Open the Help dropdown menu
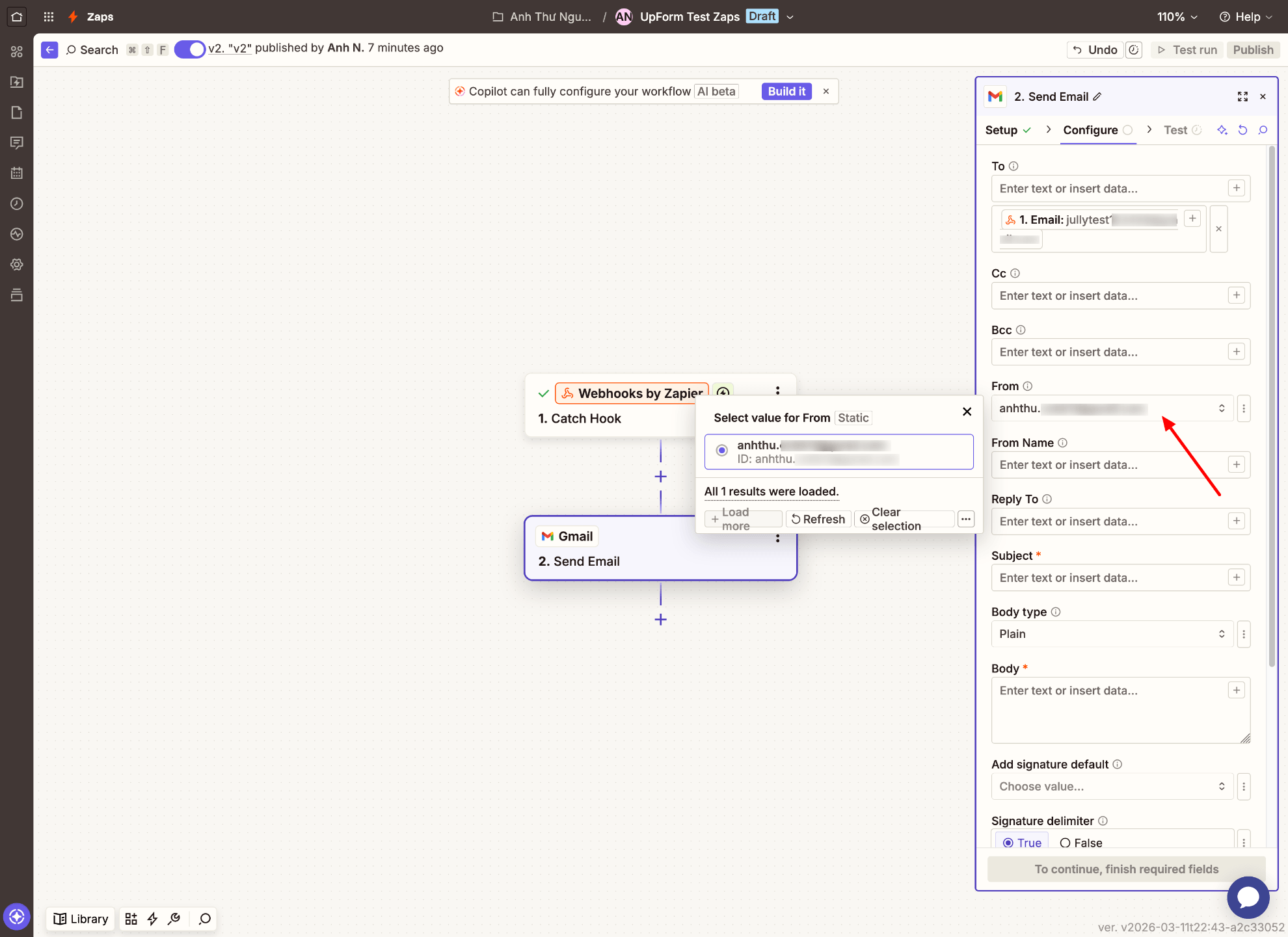The width and height of the screenshot is (1288, 937). point(1246,17)
